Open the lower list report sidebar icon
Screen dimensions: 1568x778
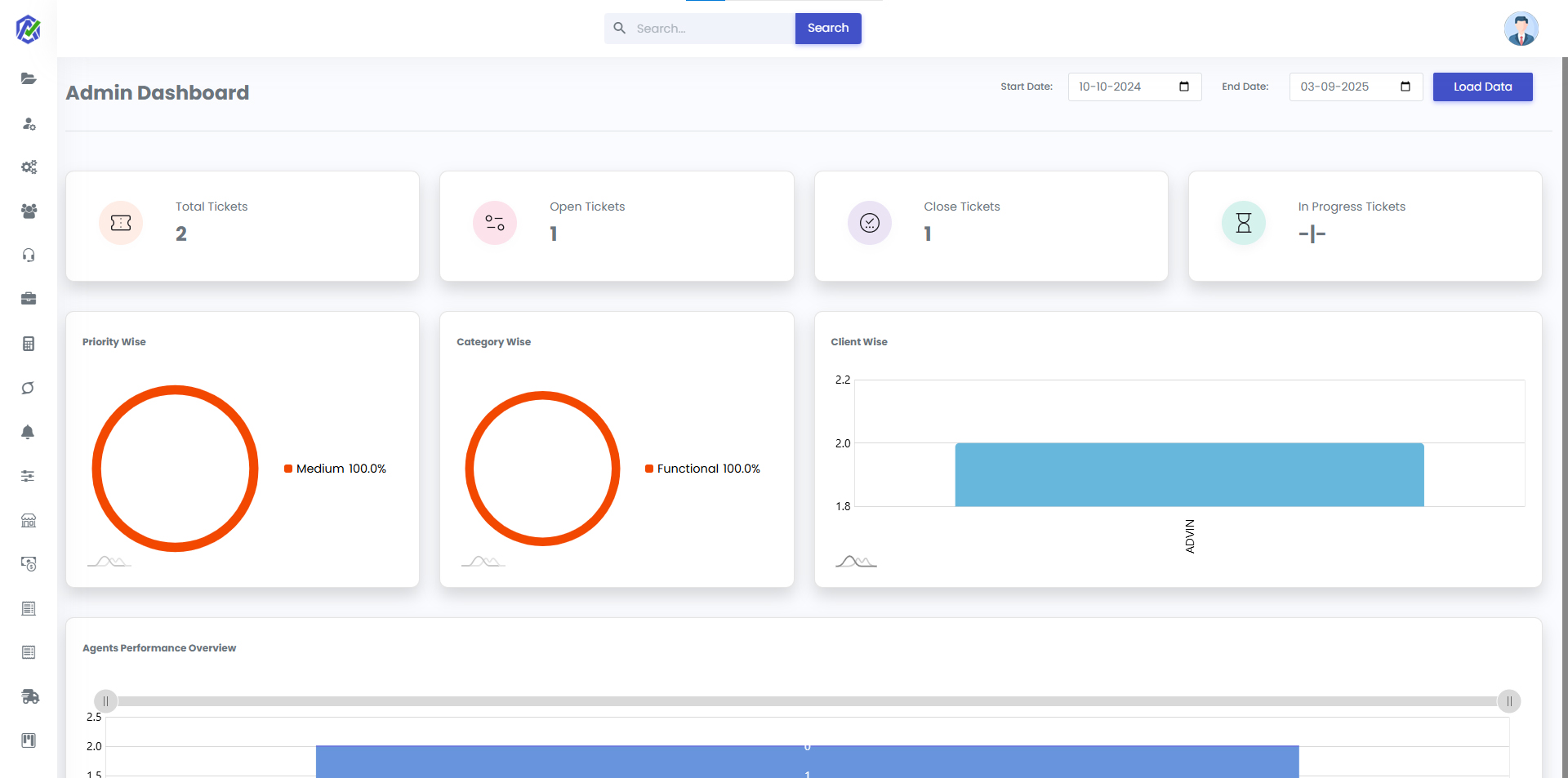coord(29,652)
